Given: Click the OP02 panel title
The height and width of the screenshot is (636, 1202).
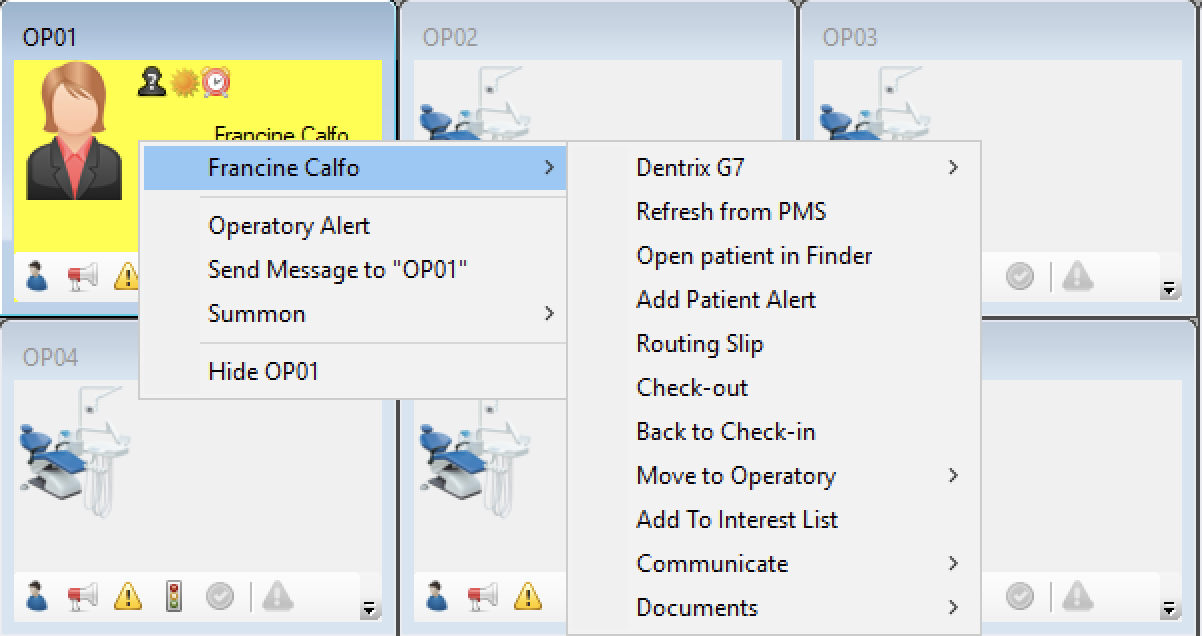Looking at the screenshot, I should point(450,38).
